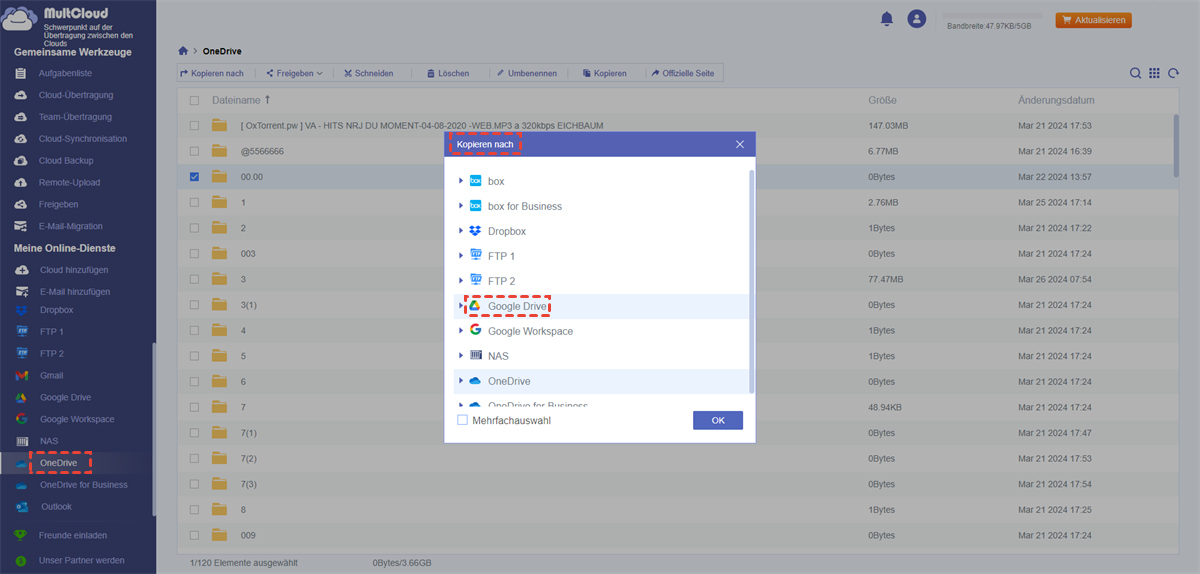Click the Cloud Backup icon in sidebar

pyautogui.click(x=21, y=161)
